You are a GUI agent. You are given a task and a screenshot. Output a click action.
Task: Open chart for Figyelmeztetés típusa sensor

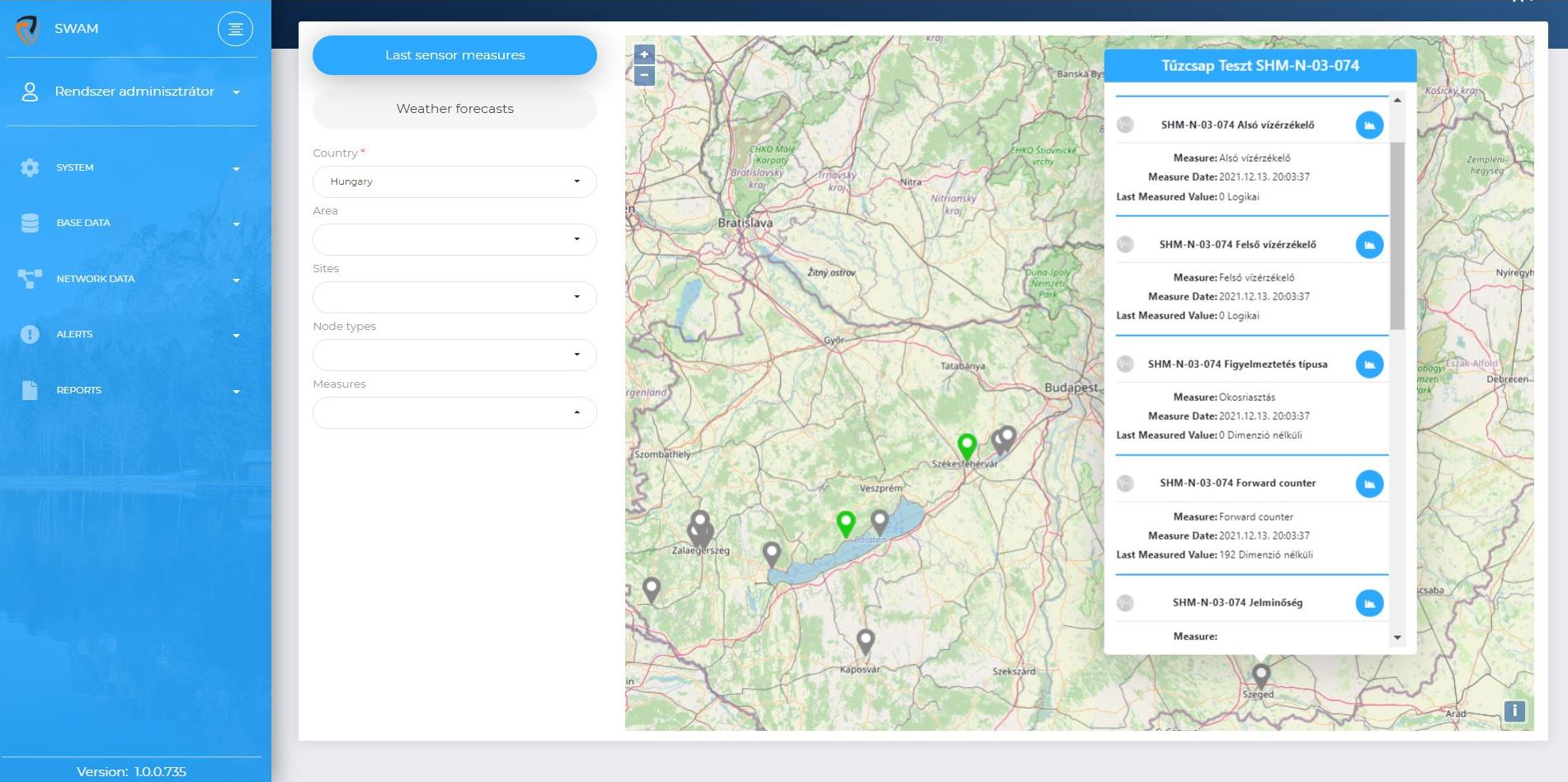pyautogui.click(x=1369, y=364)
